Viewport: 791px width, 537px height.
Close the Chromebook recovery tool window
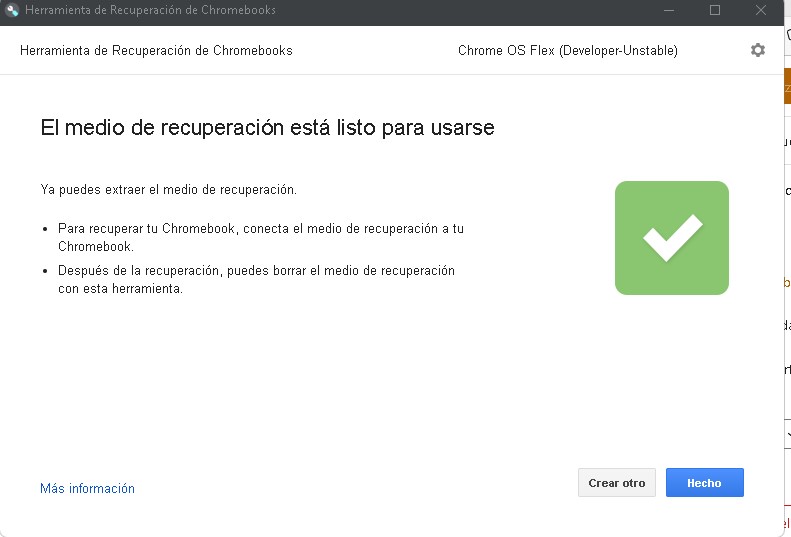click(763, 10)
